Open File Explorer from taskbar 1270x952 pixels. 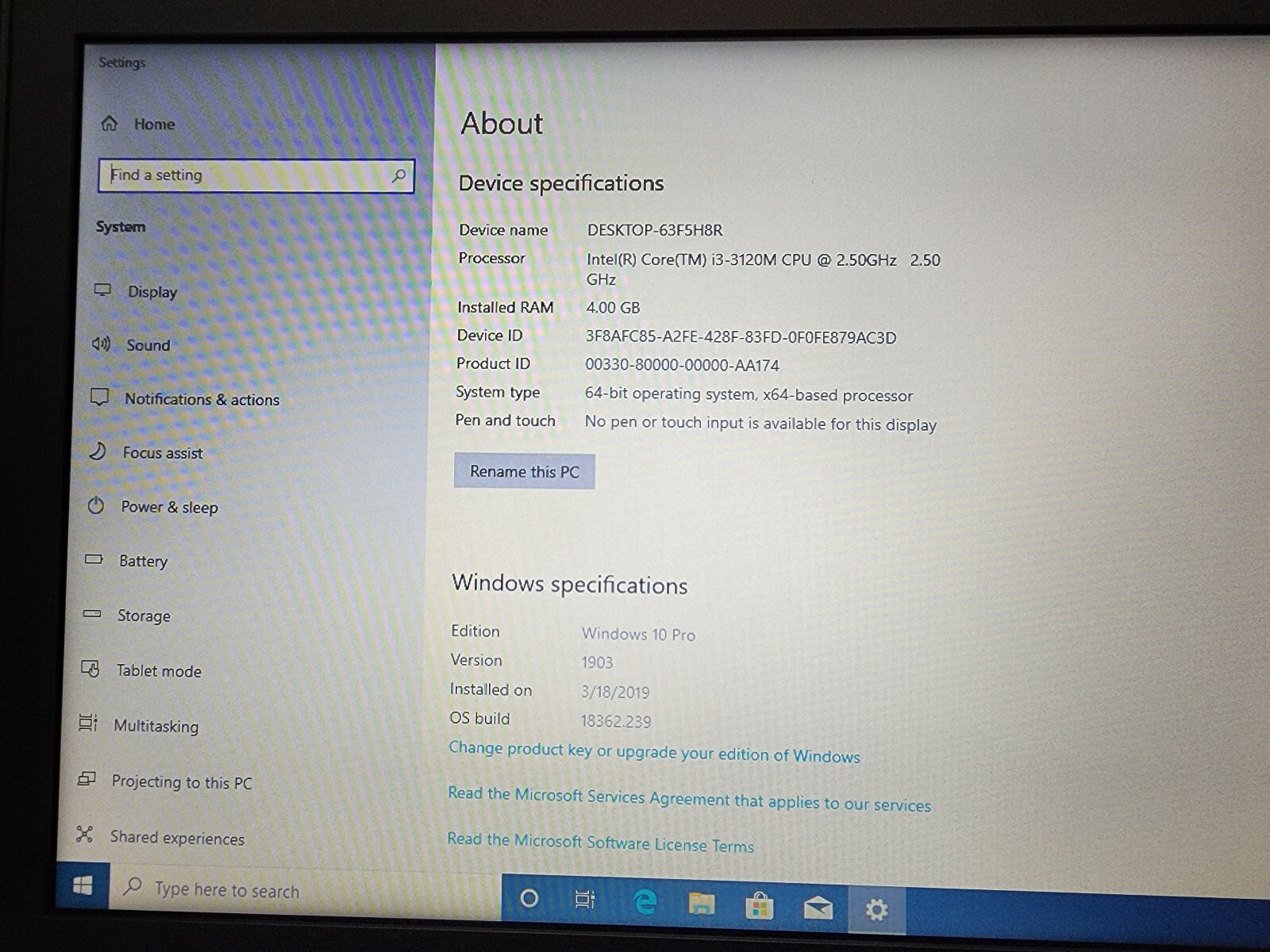(702, 904)
